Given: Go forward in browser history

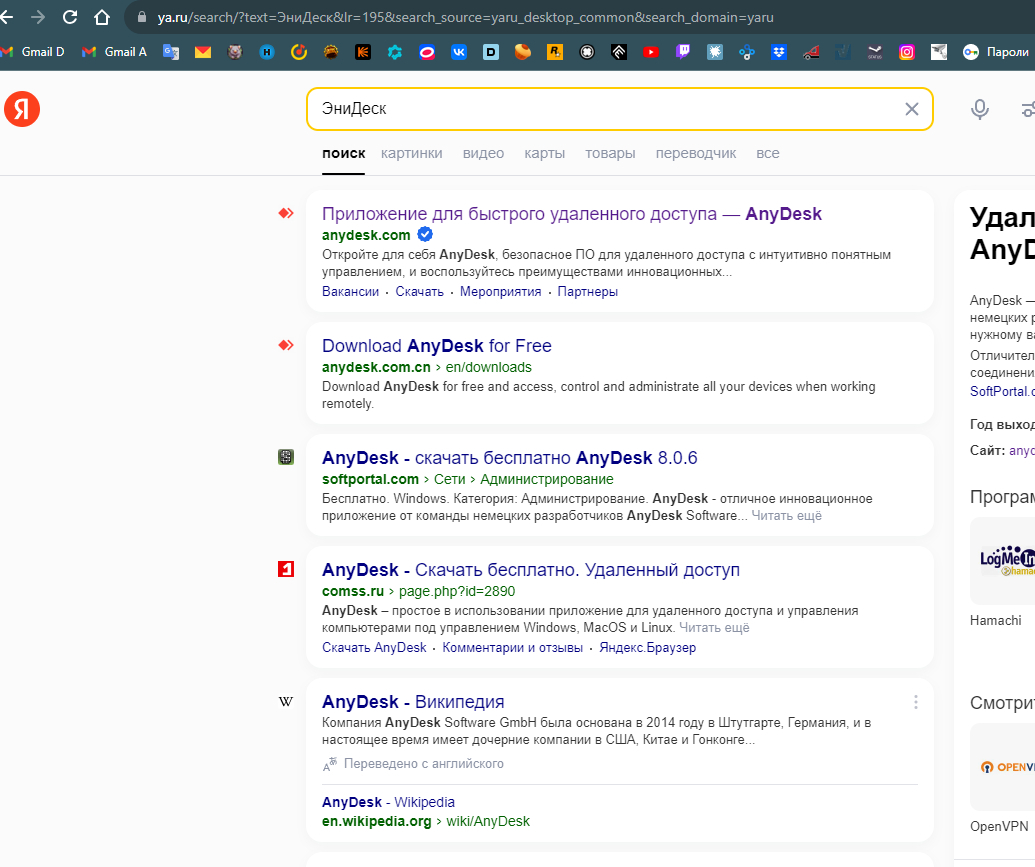Looking at the screenshot, I should pos(38,17).
